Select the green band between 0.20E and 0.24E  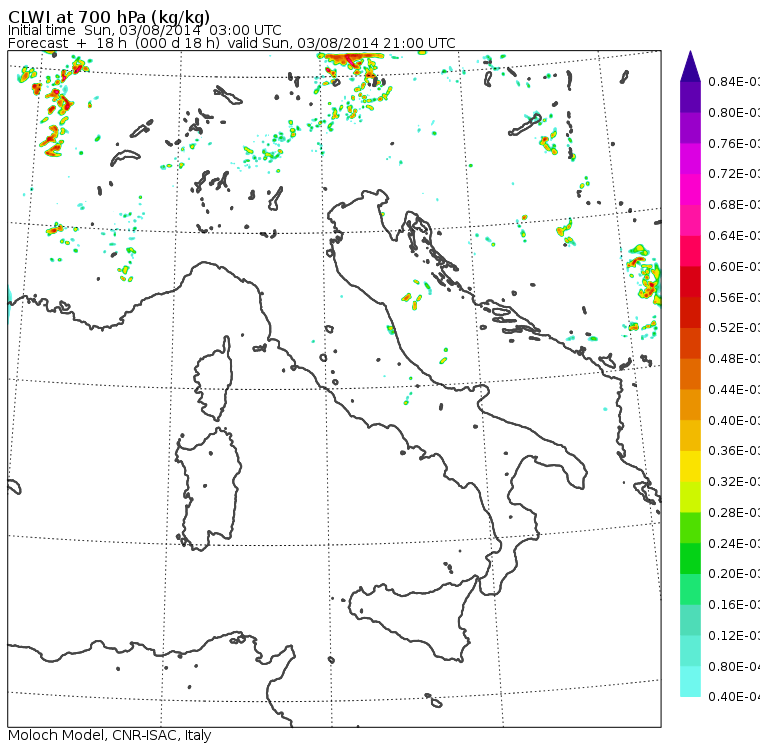(x=690, y=558)
